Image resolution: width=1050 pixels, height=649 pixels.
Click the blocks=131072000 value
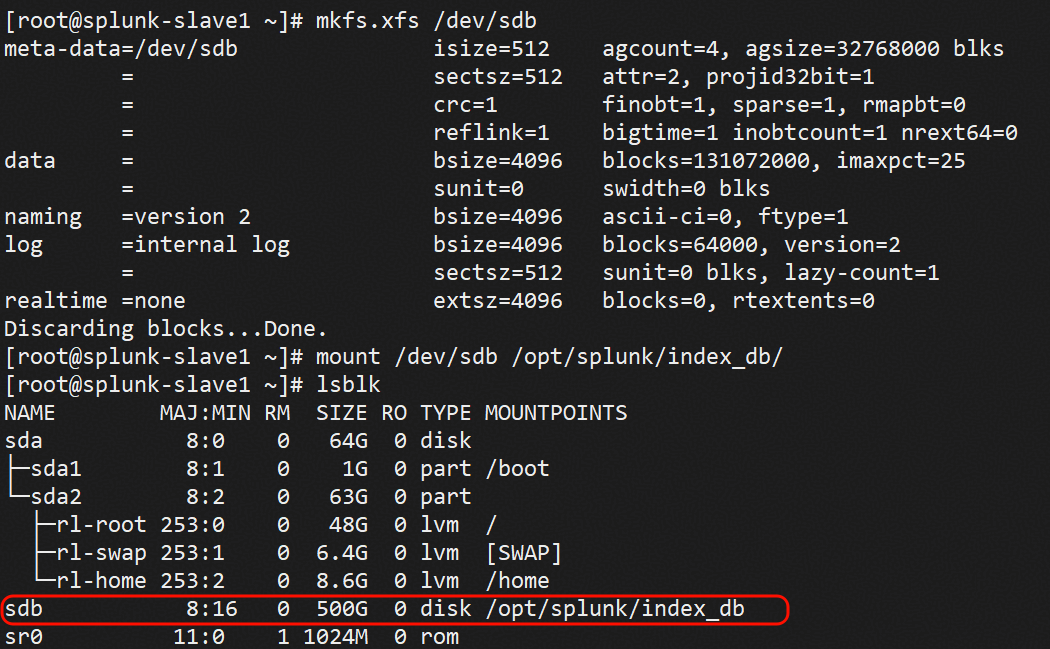(706, 161)
